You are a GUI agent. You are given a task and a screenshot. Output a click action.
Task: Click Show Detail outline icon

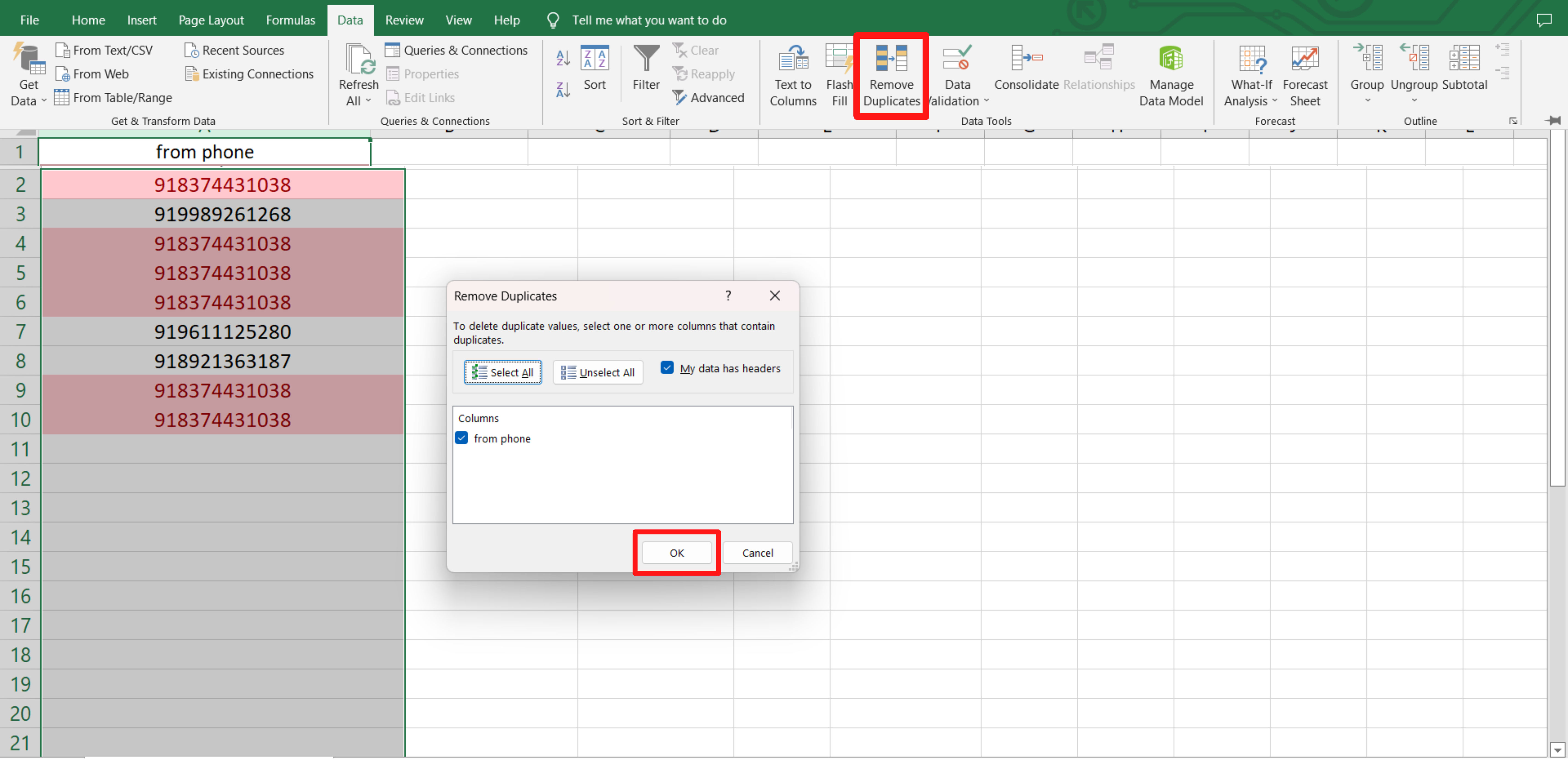click(x=1502, y=50)
